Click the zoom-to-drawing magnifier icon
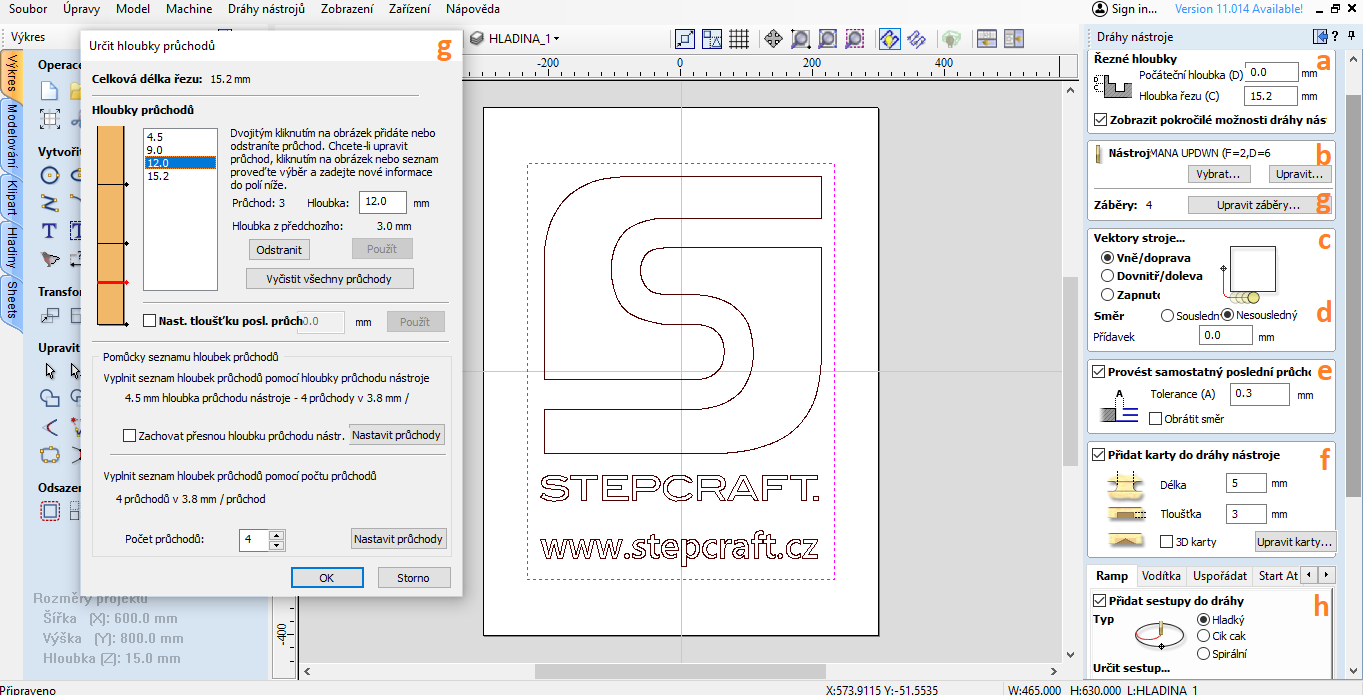 tap(827, 39)
